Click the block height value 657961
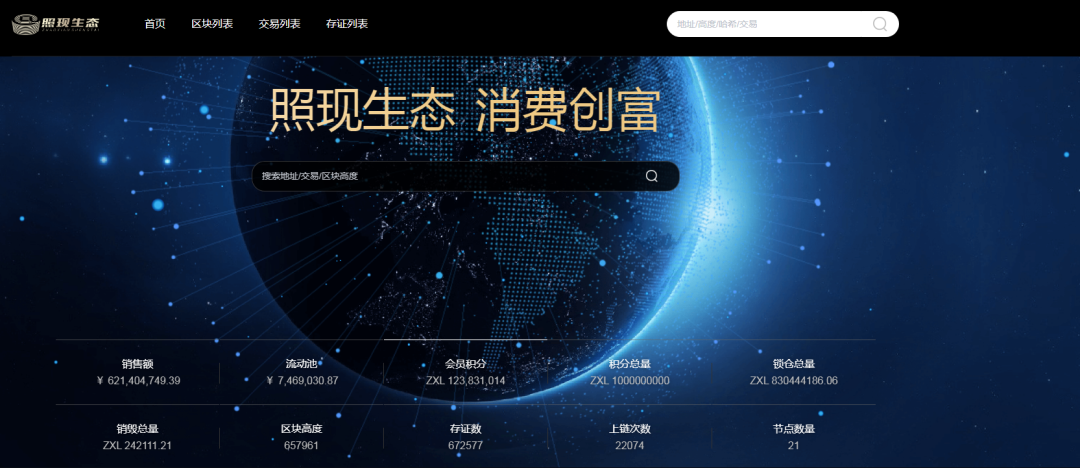This screenshot has height=468, width=1080. pos(301,445)
